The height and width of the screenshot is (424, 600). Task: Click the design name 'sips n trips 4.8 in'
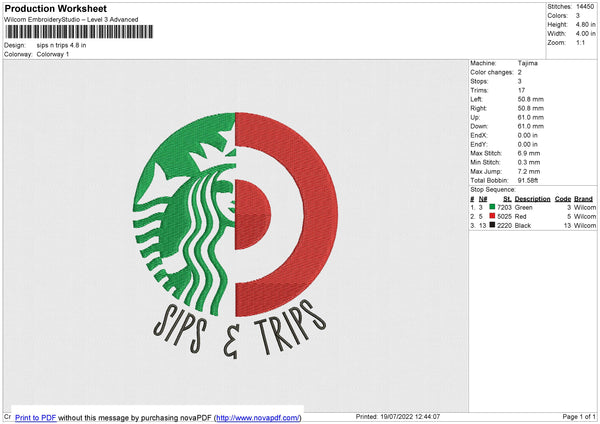[x=61, y=45]
